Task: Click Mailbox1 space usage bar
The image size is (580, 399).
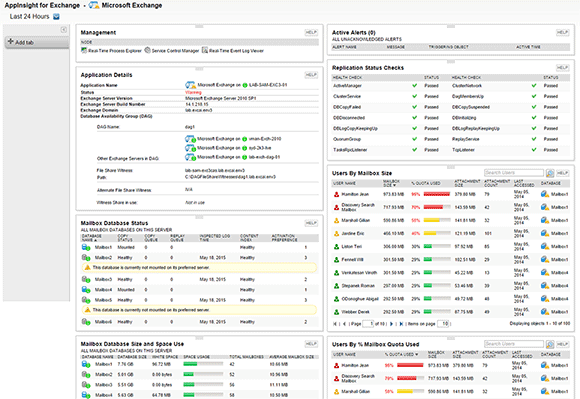Action: pos(203,364)
